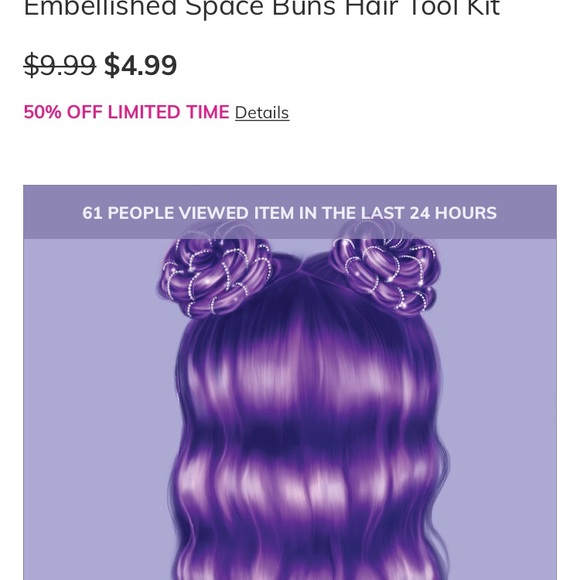Click the 61 people viewed item banner
This screenshot has width=580, height=580.
point(290,212)
